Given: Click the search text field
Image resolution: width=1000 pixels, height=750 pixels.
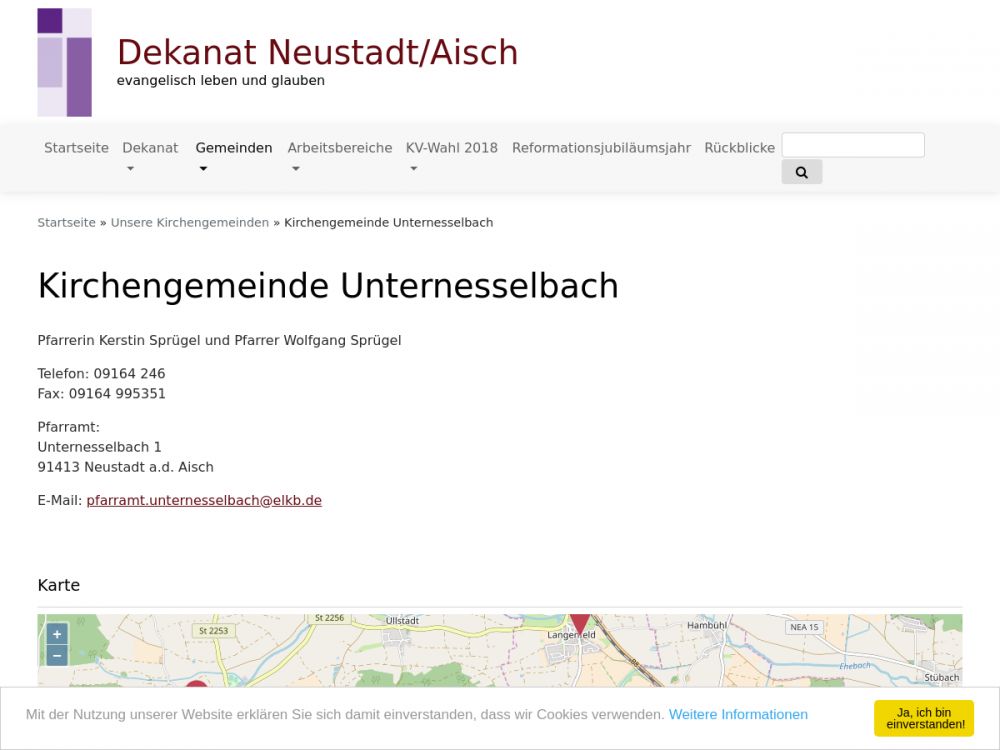Looking at the screenshot, I should [852, 145].
